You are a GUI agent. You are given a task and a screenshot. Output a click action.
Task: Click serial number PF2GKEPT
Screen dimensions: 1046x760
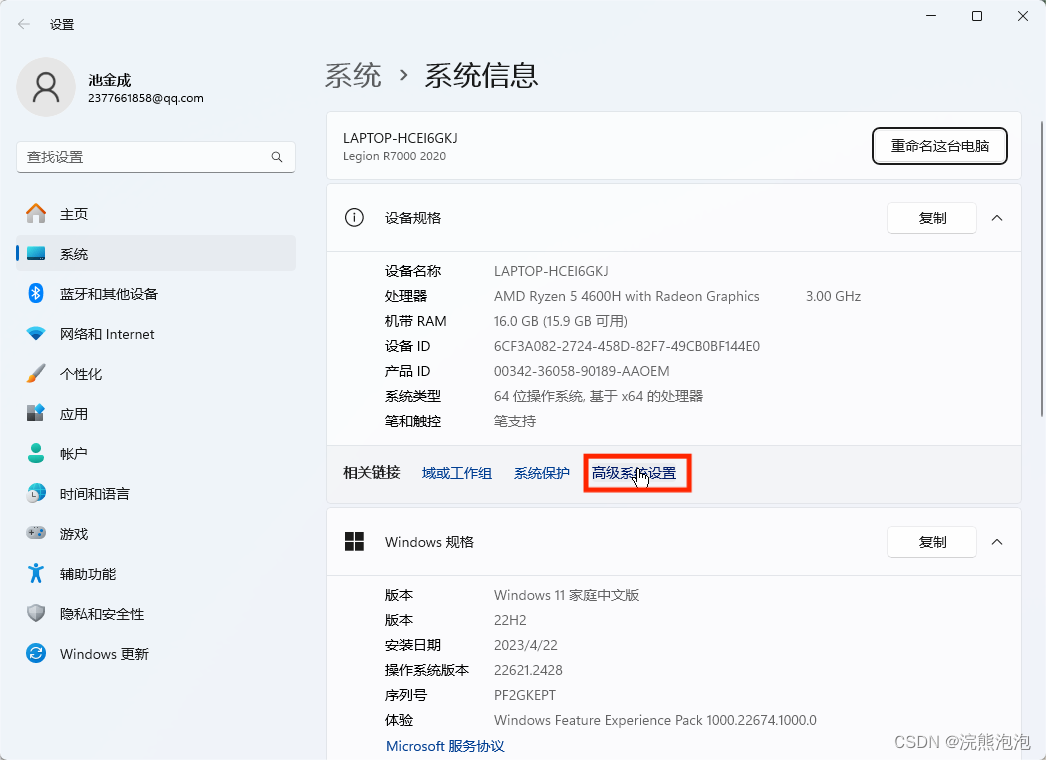pyautogui.click(x=524, y=695)
